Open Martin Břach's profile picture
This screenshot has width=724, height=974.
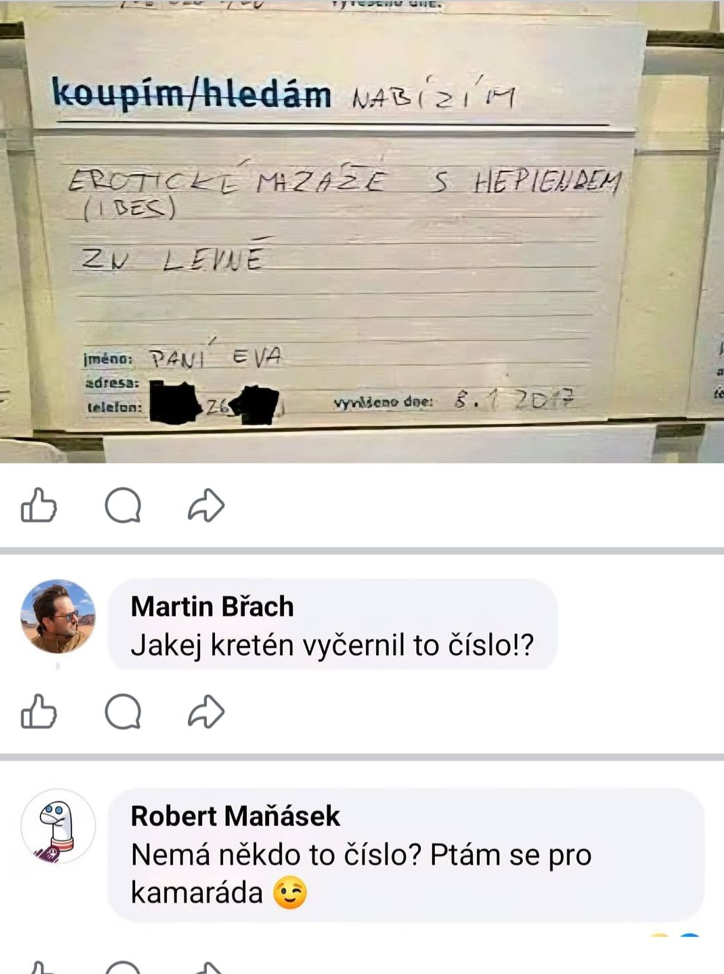pyautogui.click(x=58, y=616)
